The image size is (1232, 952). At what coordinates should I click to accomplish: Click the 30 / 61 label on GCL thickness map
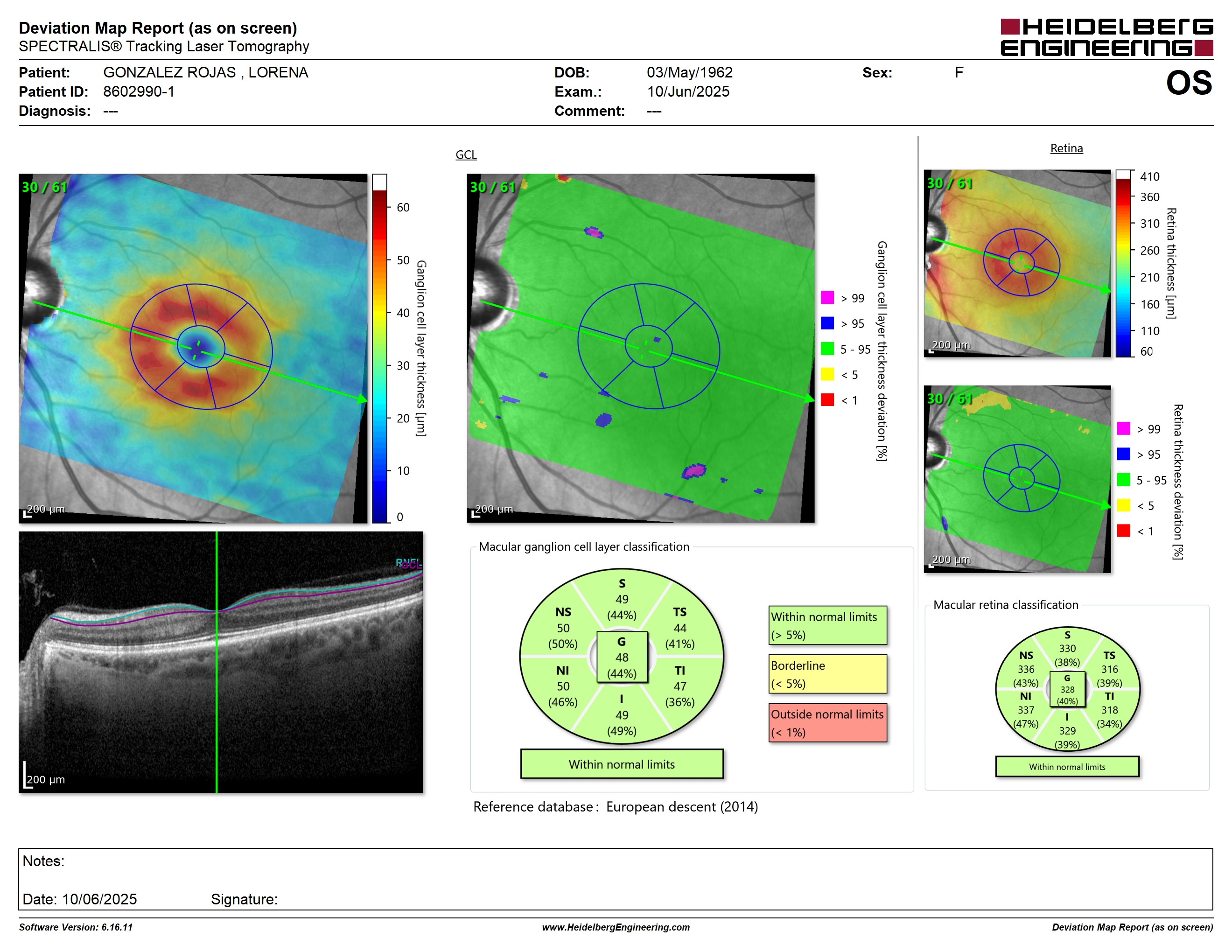tap(44, 187)
